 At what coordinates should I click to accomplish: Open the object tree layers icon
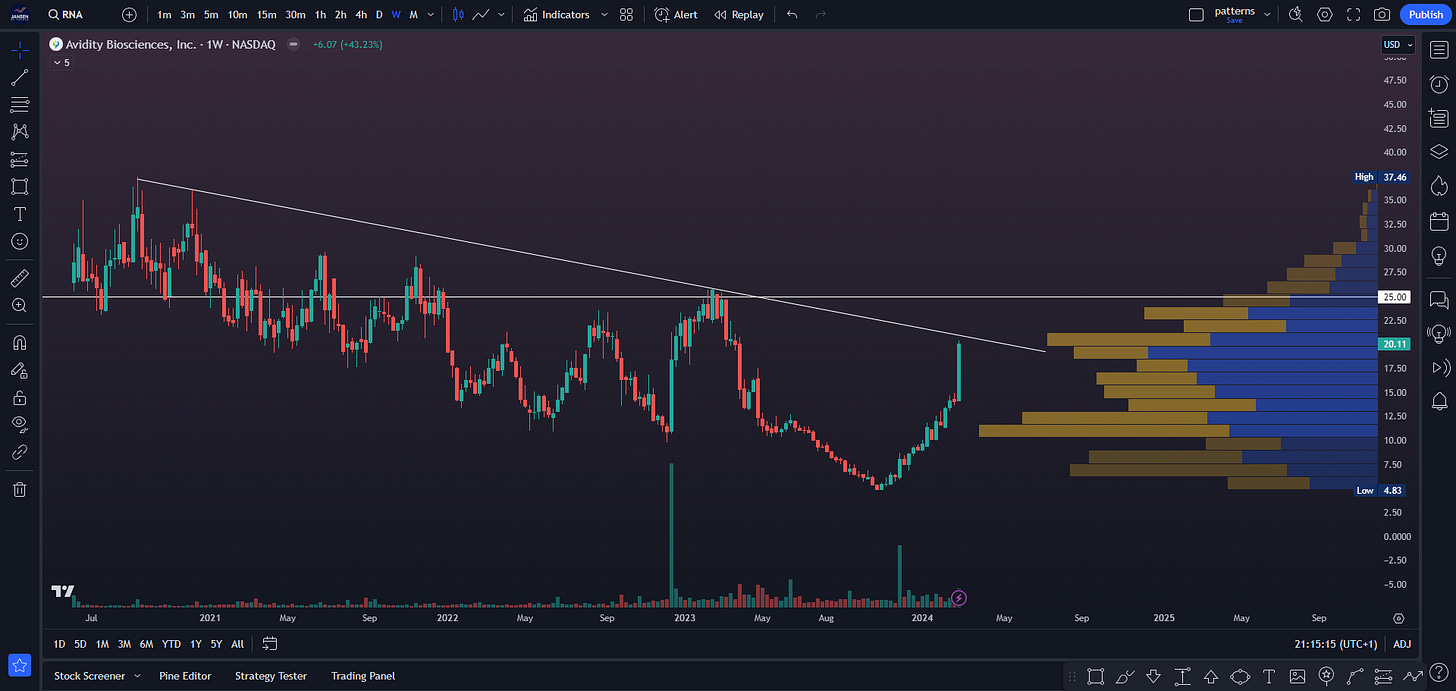pyautogui.click(x=1439, y=152)
